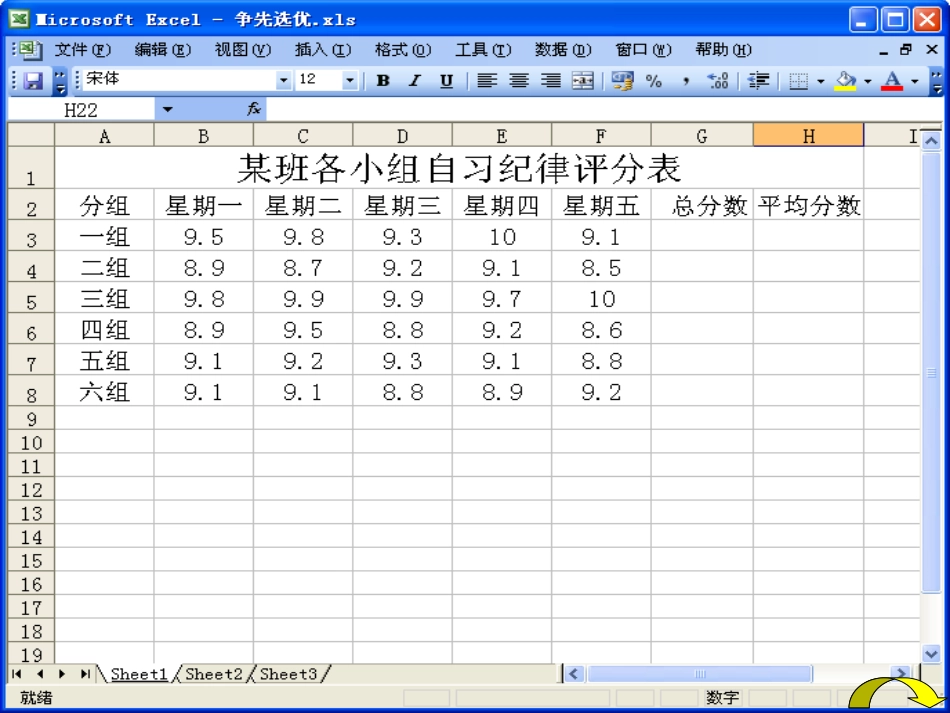Open Fill Color dropdown arrow

tap(868, 81)
